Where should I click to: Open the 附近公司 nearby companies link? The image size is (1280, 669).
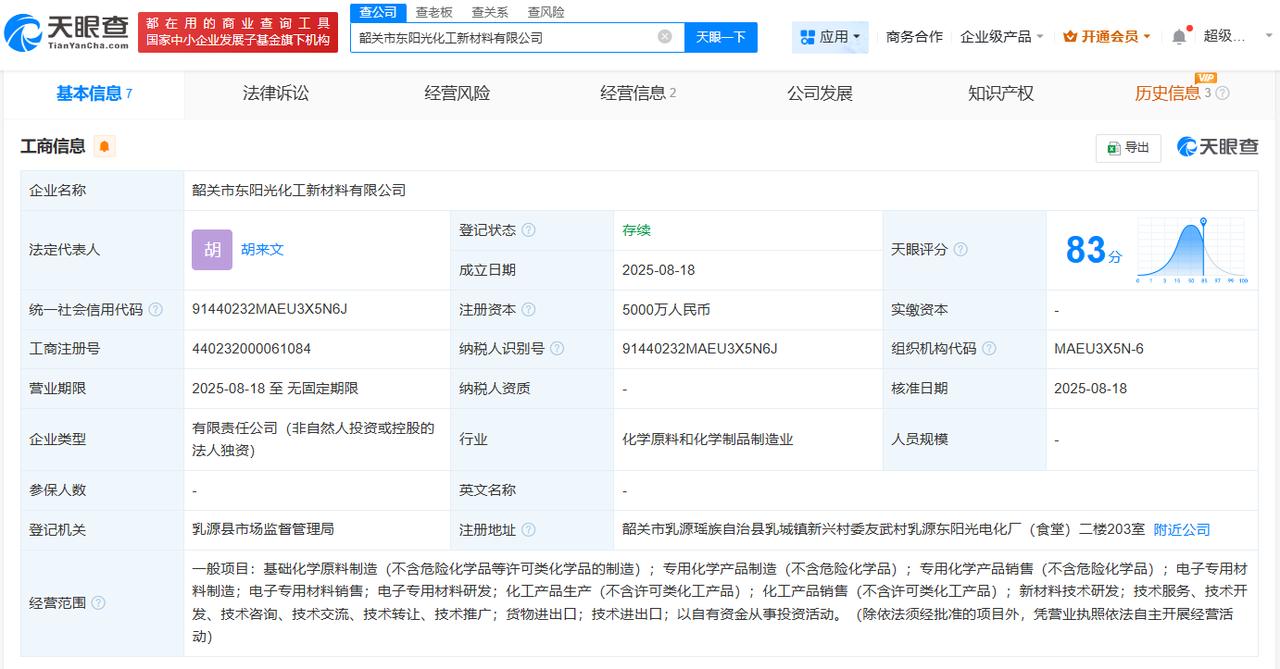pyautogui.click(x=1182, y=530)
